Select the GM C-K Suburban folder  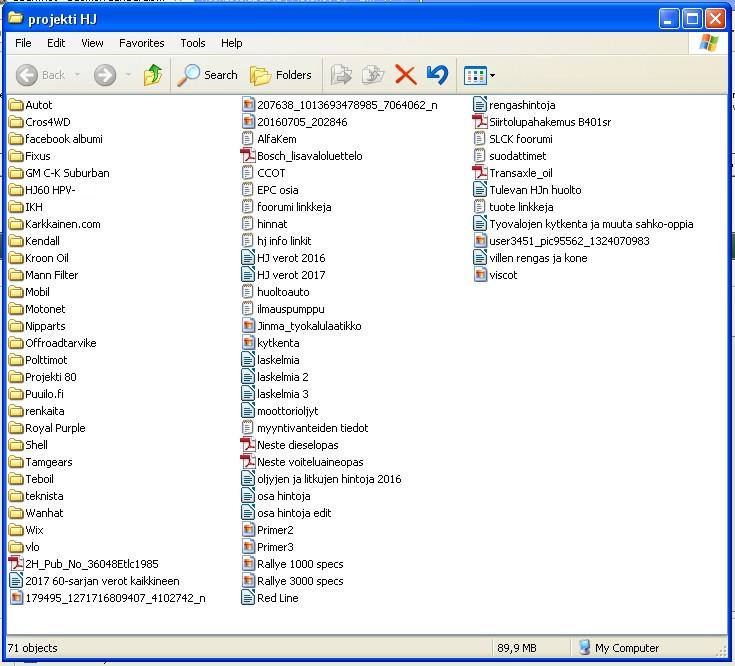pos(59,173)
